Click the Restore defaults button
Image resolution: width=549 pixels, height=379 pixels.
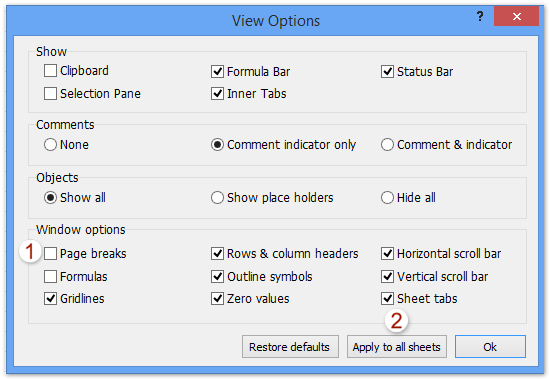(x=290, y=347)
